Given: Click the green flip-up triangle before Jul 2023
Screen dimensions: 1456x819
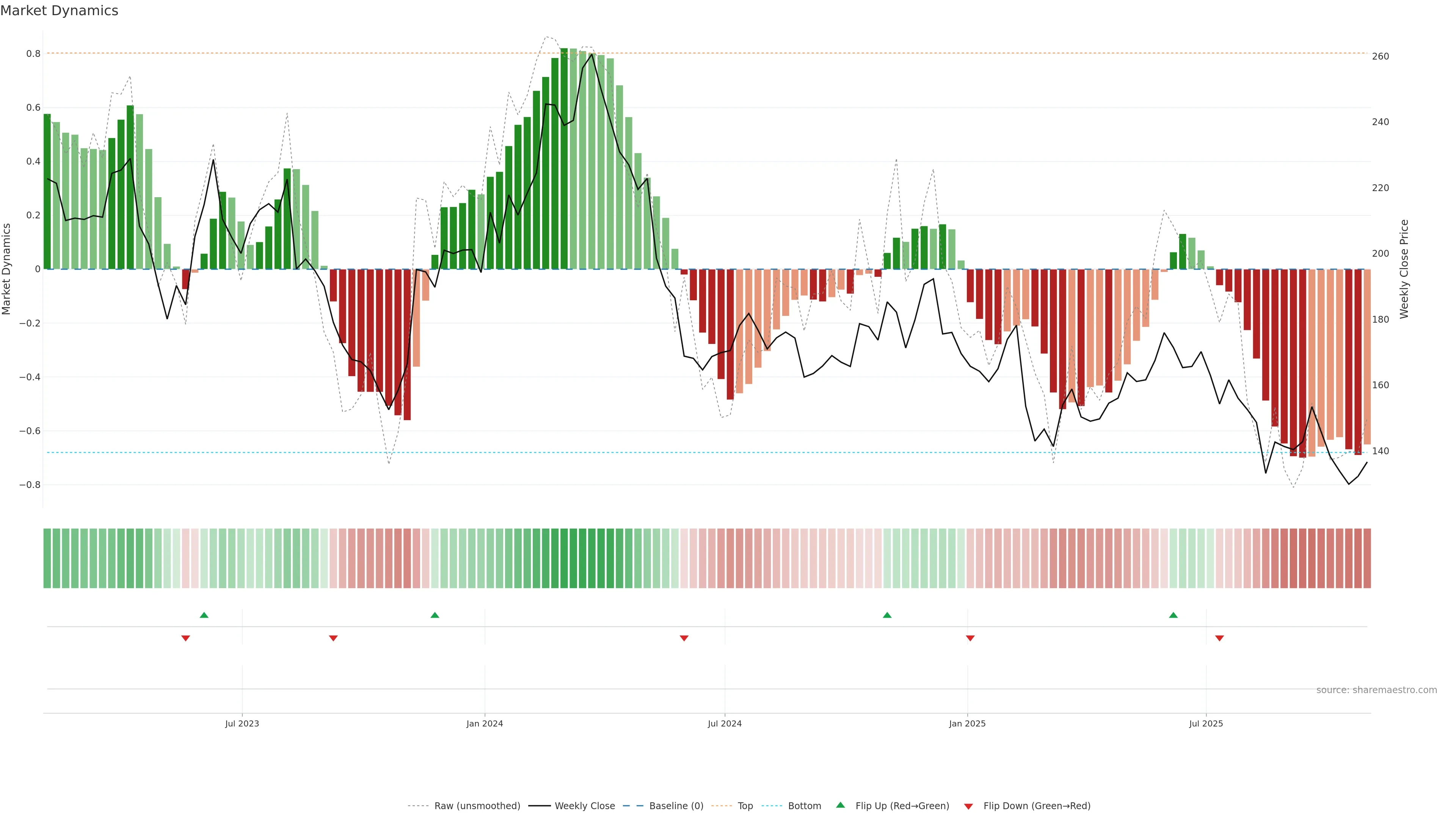Looking at the screenshot, I should 204,615.
